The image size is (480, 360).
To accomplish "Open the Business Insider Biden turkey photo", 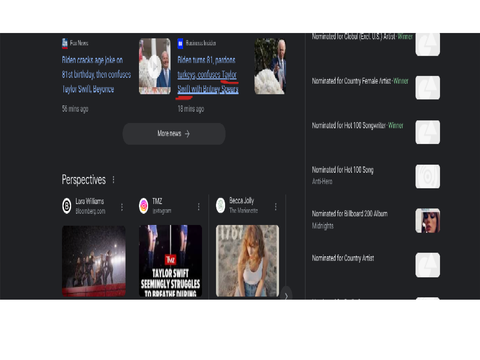I will pos(270,66).
